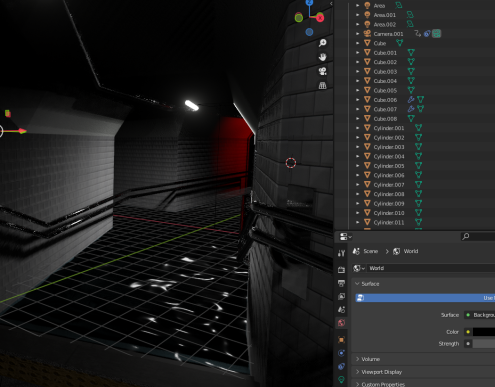Switch to orthographic view using the grid icon
This screenshot has width=495, height=387.
(x=322, y=85)
